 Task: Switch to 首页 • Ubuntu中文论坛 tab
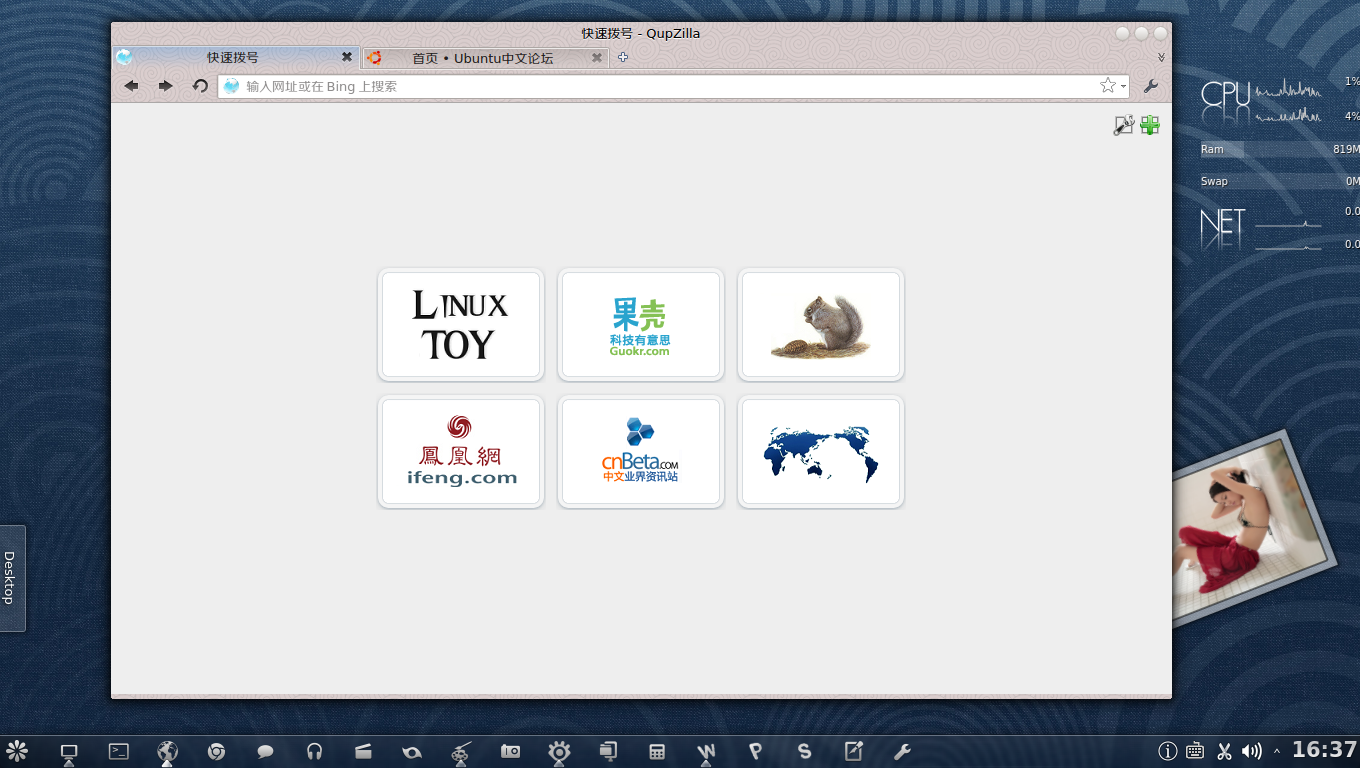click(485, 57)
